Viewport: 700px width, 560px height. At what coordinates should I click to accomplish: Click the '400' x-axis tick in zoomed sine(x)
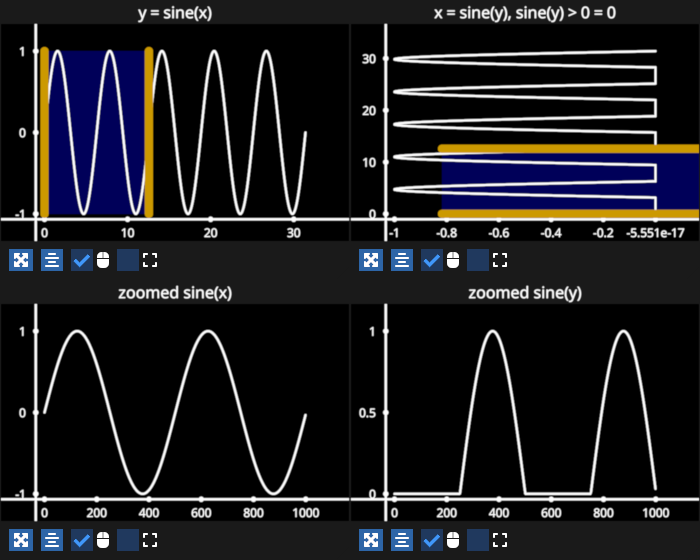(x=149, y=513)
